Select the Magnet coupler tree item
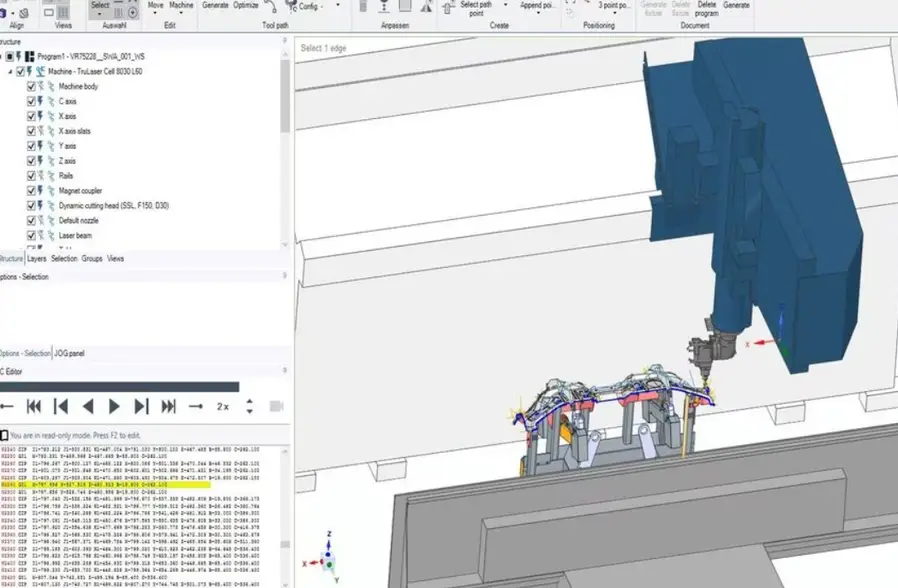Image resolution: width=898 pixels, height=588 pixels. tap(80, 191)
